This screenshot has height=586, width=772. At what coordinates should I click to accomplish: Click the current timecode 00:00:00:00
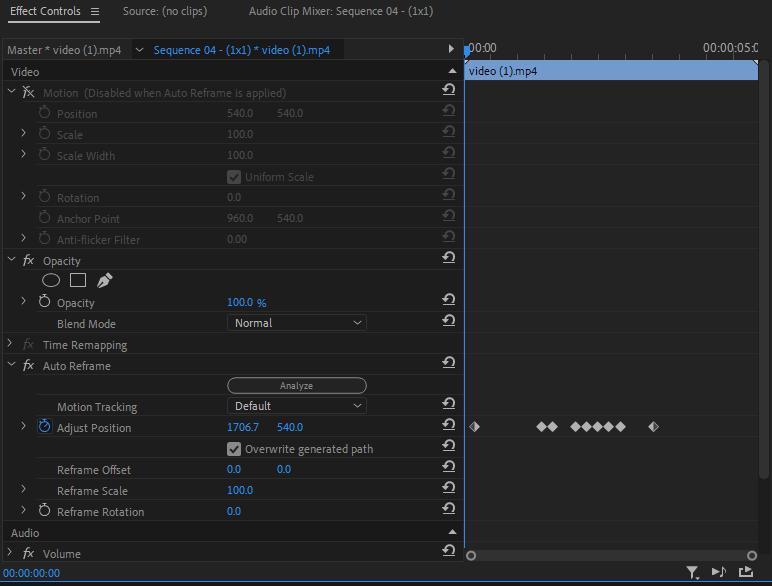pyautogui.click(x=32, y=573)
